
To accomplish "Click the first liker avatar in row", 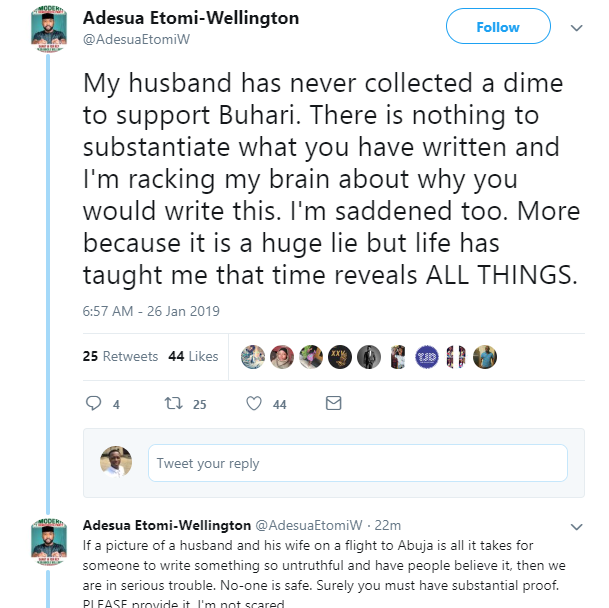I will pyautogui.click(x=254, y=356).
